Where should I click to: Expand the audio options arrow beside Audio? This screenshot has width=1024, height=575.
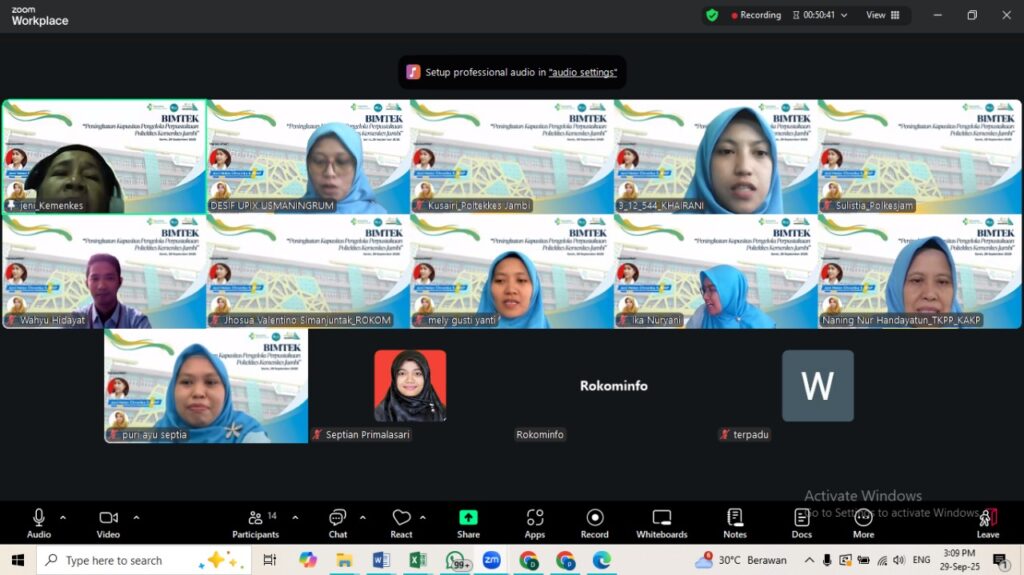tap(63, 517)
